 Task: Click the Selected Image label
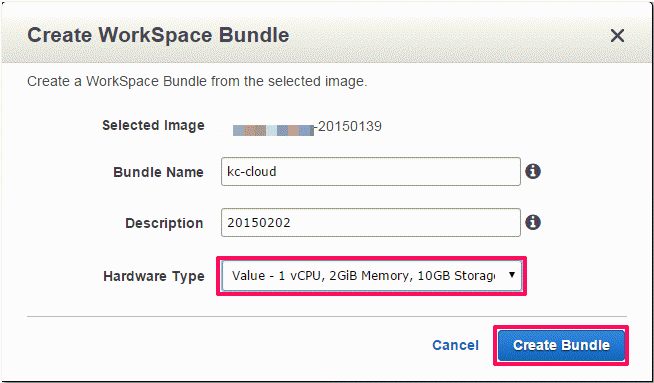click(x=153, y=125)
